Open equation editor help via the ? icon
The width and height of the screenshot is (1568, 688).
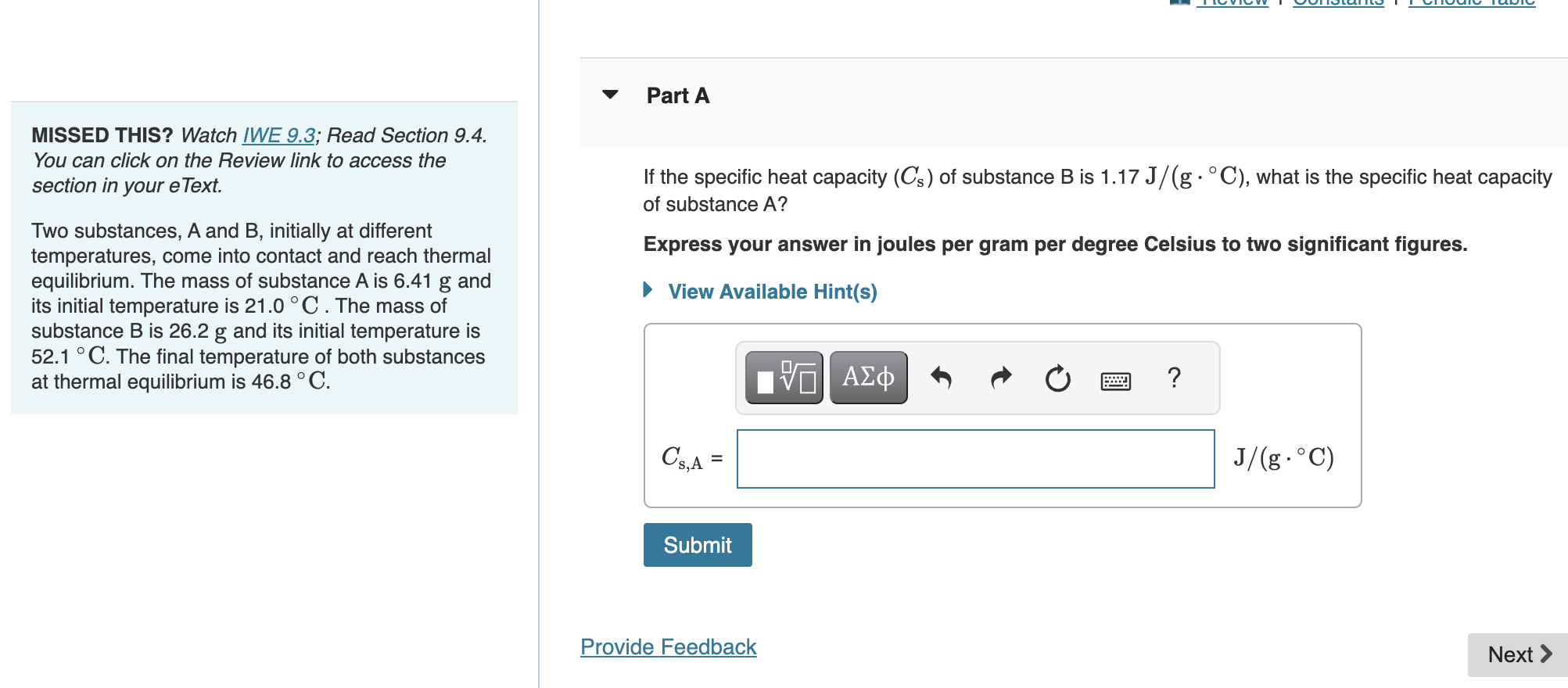coord(1174,377)
